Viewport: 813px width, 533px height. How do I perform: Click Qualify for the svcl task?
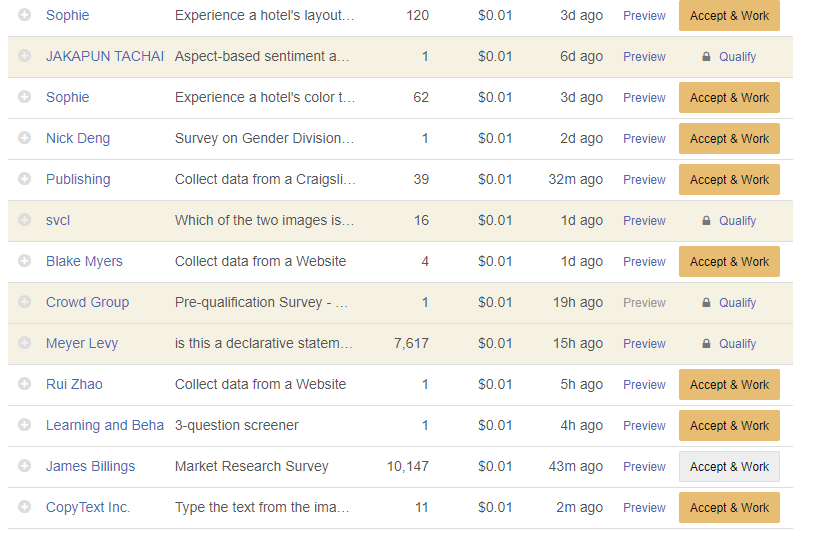pos(737,220)
